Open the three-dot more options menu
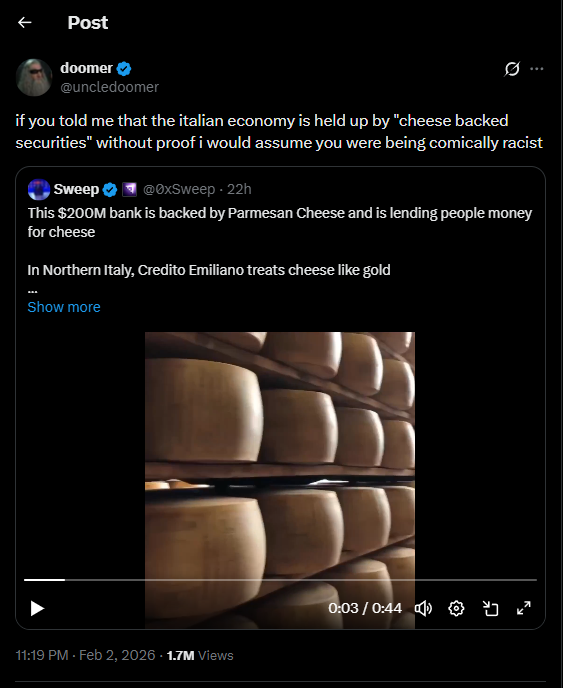The image size is (563, 688). (537, 69)
